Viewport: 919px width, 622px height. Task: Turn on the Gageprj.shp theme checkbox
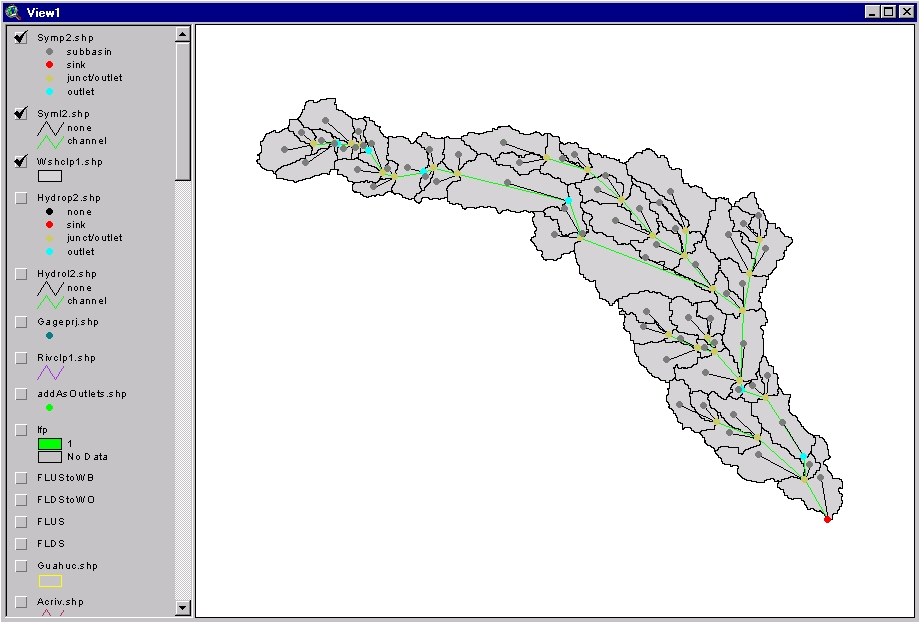pos(21,322)
